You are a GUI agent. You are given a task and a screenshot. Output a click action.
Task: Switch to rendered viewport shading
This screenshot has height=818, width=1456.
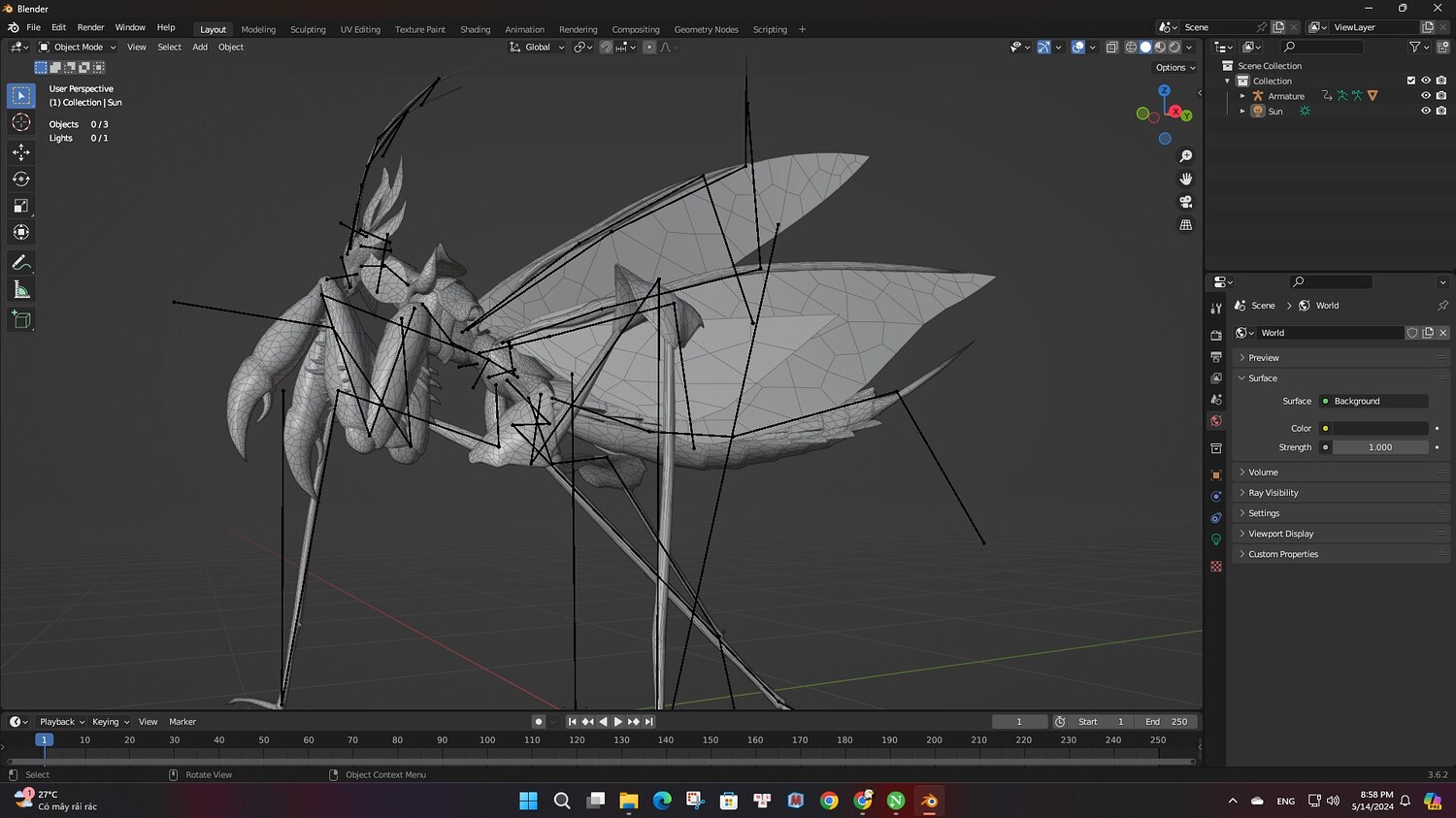click(1175, 47)
